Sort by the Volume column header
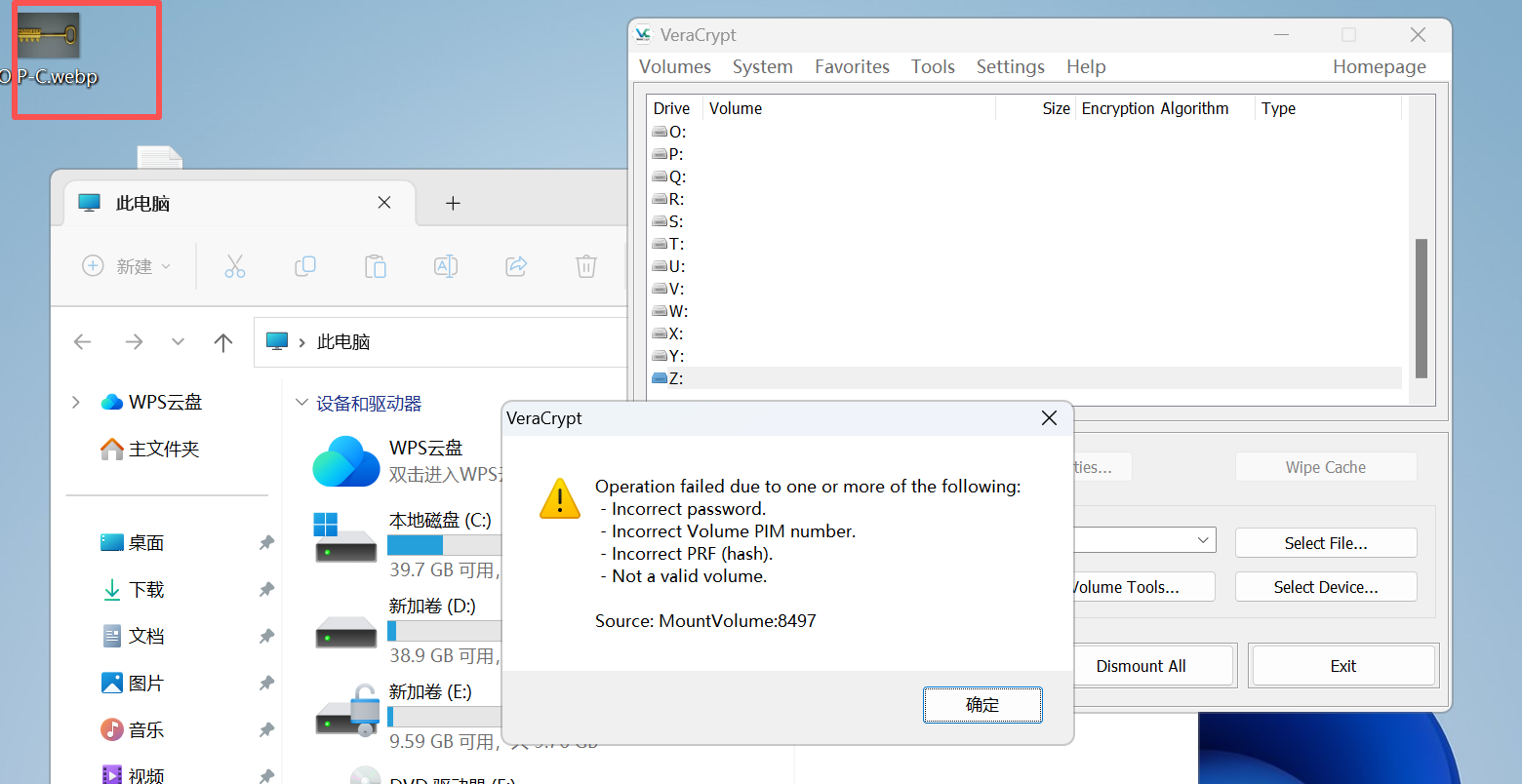Image resolution: width=1522 pixels, height=784 pixels. pos(849,108)
